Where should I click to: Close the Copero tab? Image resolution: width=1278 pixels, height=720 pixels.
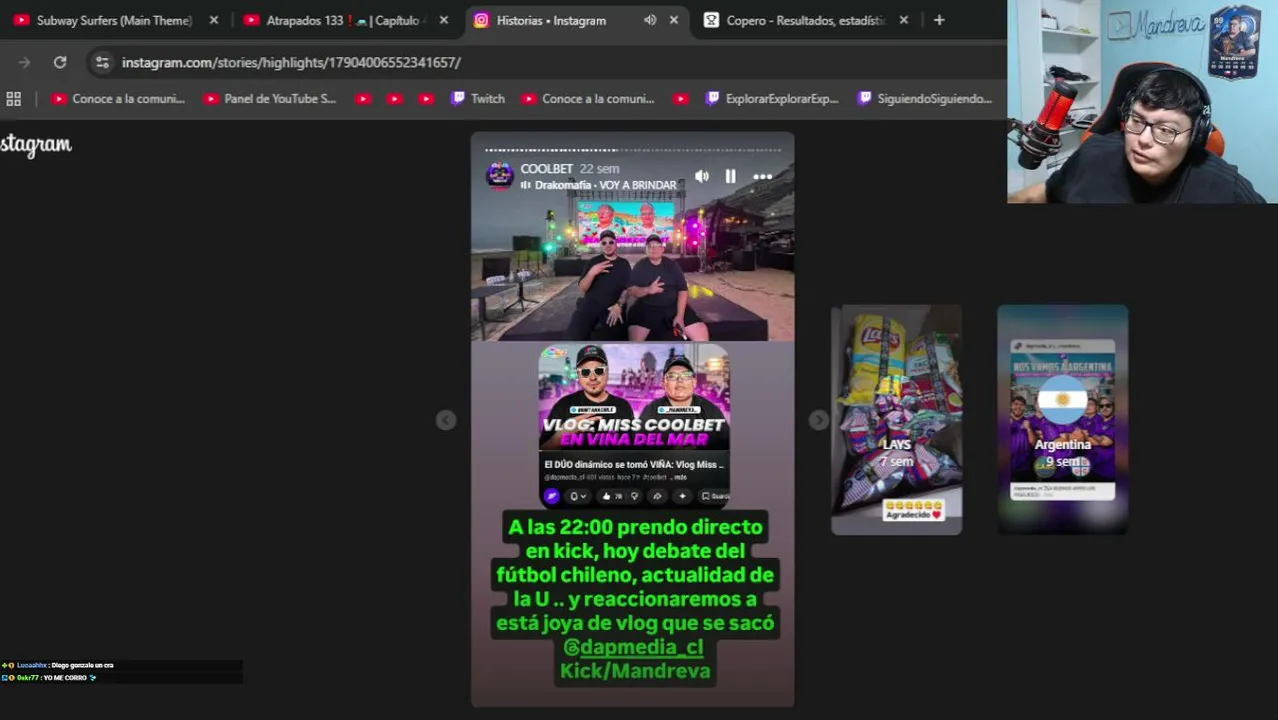904,20
